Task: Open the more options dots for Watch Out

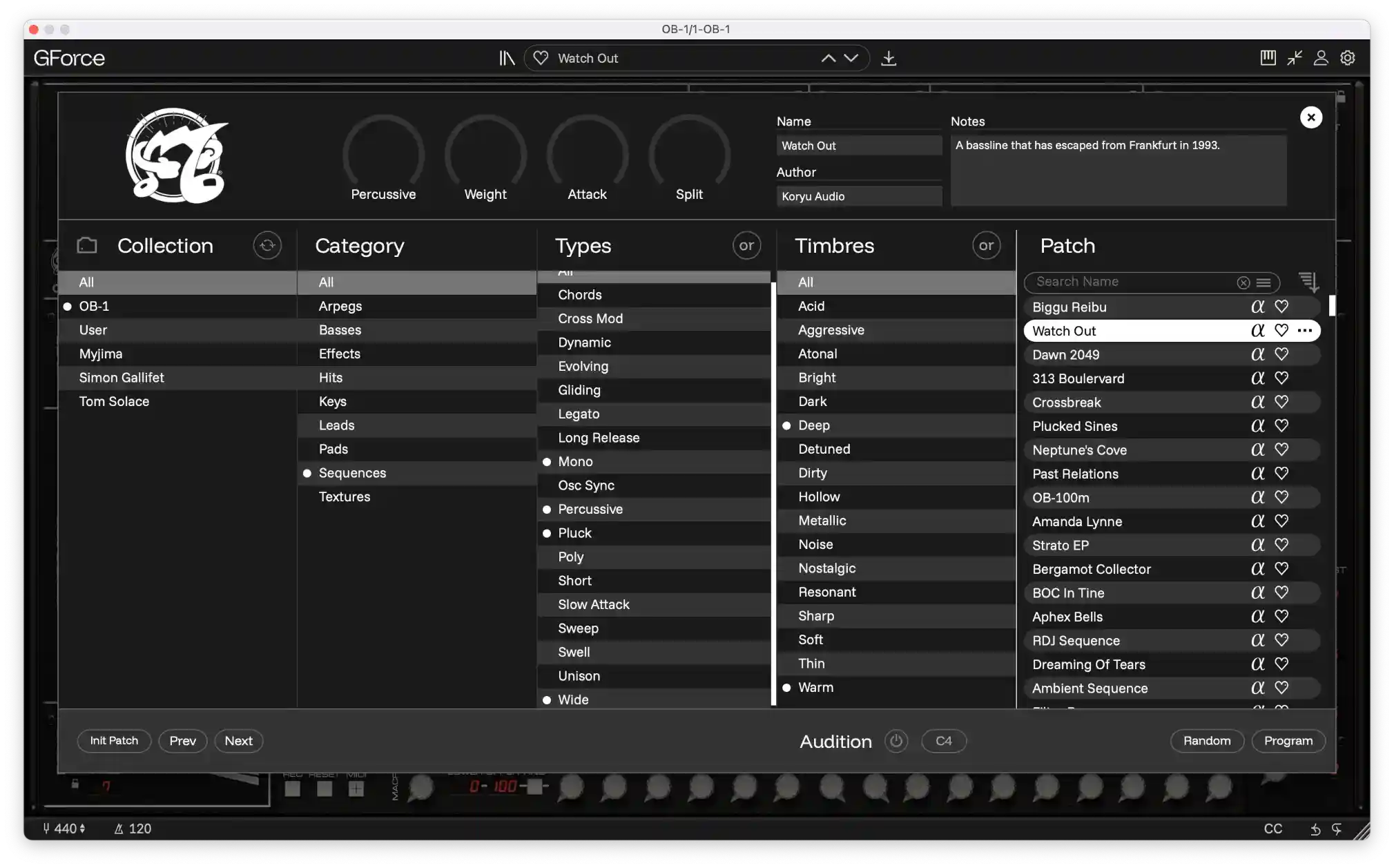Action: coord(1304,331)
